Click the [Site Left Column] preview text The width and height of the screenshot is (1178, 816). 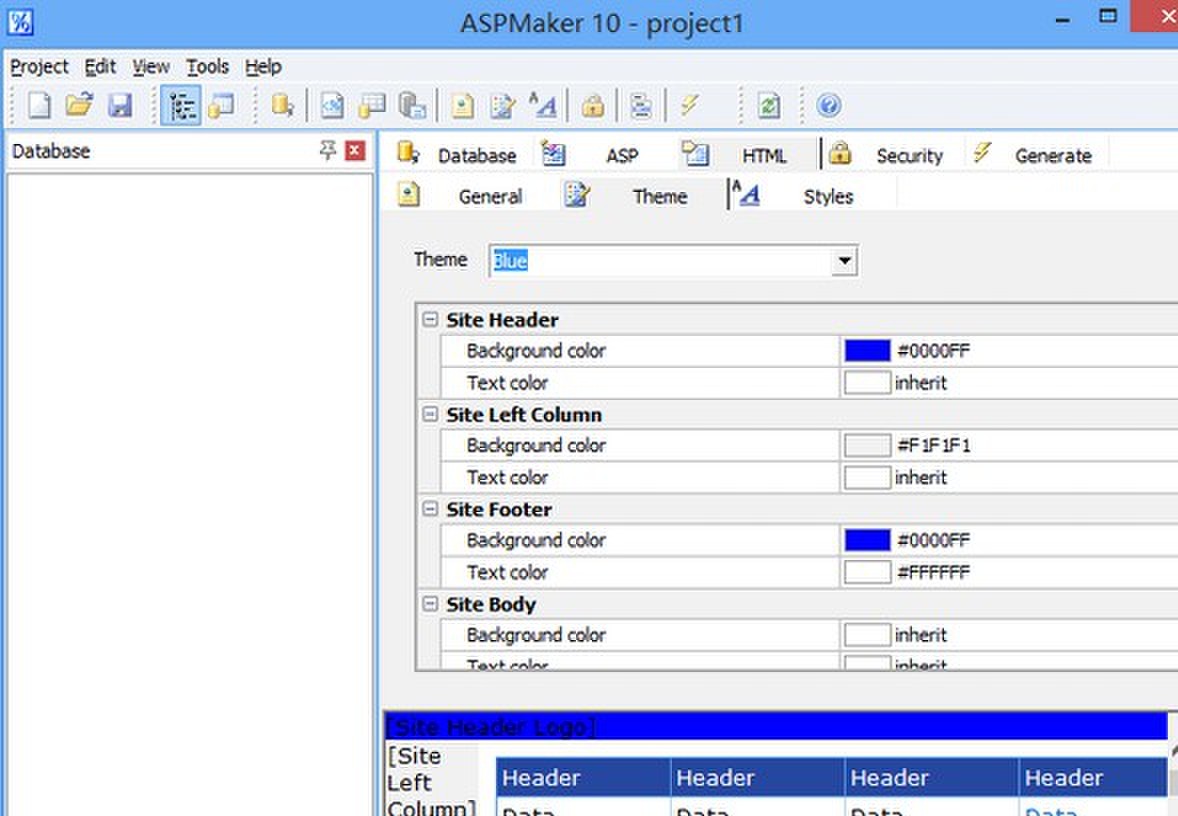pyautogui.click(x=430, y=781)
